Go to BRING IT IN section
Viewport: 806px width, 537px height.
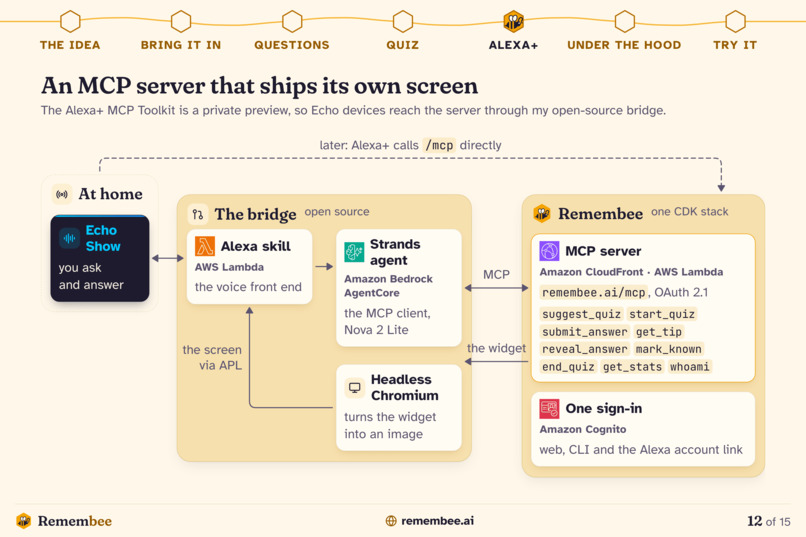click(181, 45)
